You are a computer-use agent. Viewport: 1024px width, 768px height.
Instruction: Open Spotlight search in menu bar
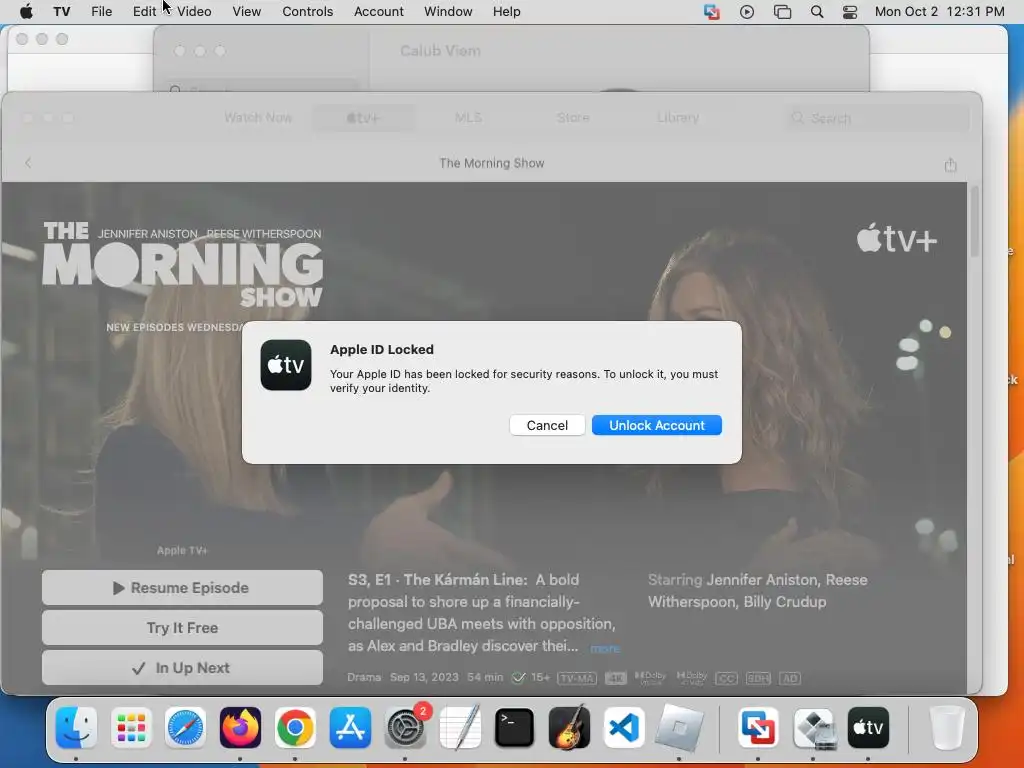(817, 12)
